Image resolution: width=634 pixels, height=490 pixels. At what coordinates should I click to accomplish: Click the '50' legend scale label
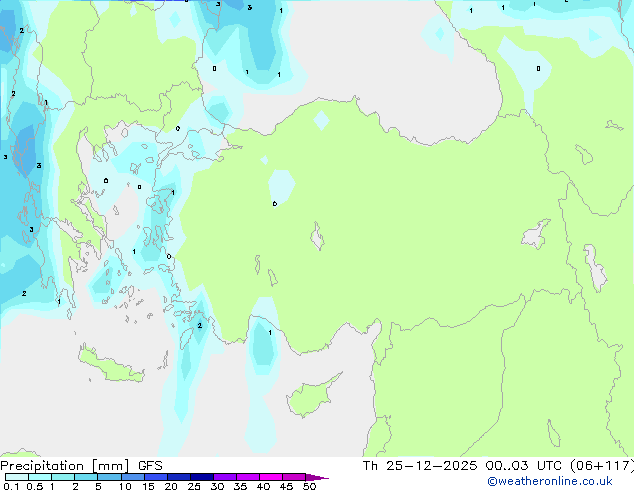(x=309, y=486)
